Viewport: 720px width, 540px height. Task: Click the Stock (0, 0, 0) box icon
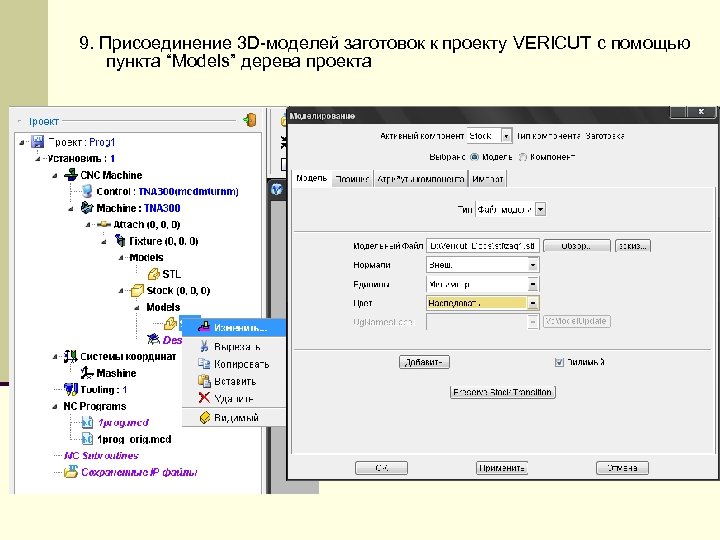pos(137,291)
